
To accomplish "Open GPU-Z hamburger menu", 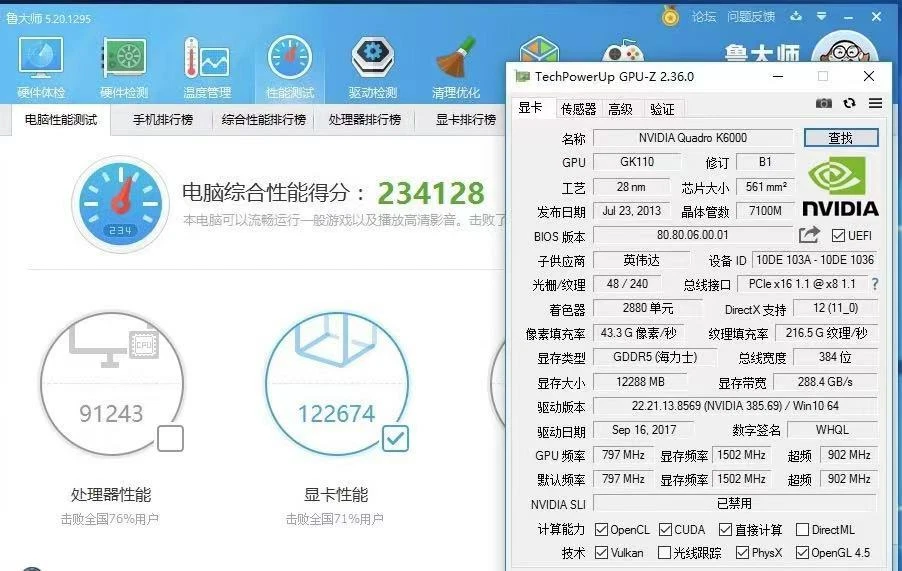I will click(x=876, y=103).
